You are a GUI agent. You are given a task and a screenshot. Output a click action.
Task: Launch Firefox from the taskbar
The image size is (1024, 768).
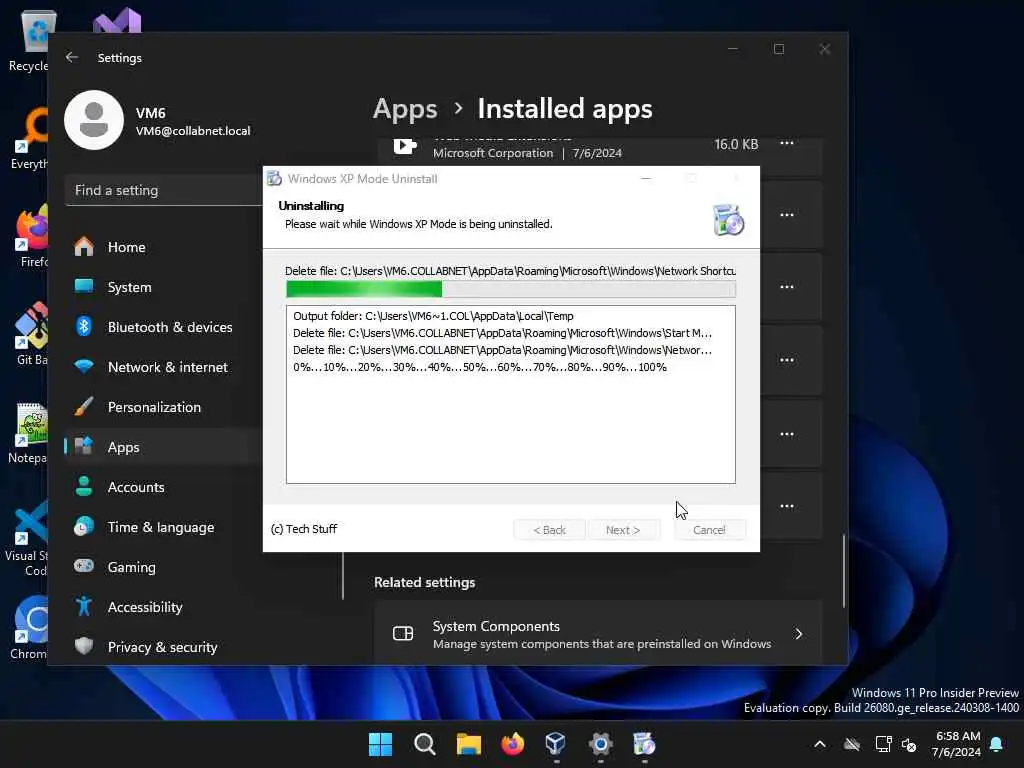pos(513,744)
